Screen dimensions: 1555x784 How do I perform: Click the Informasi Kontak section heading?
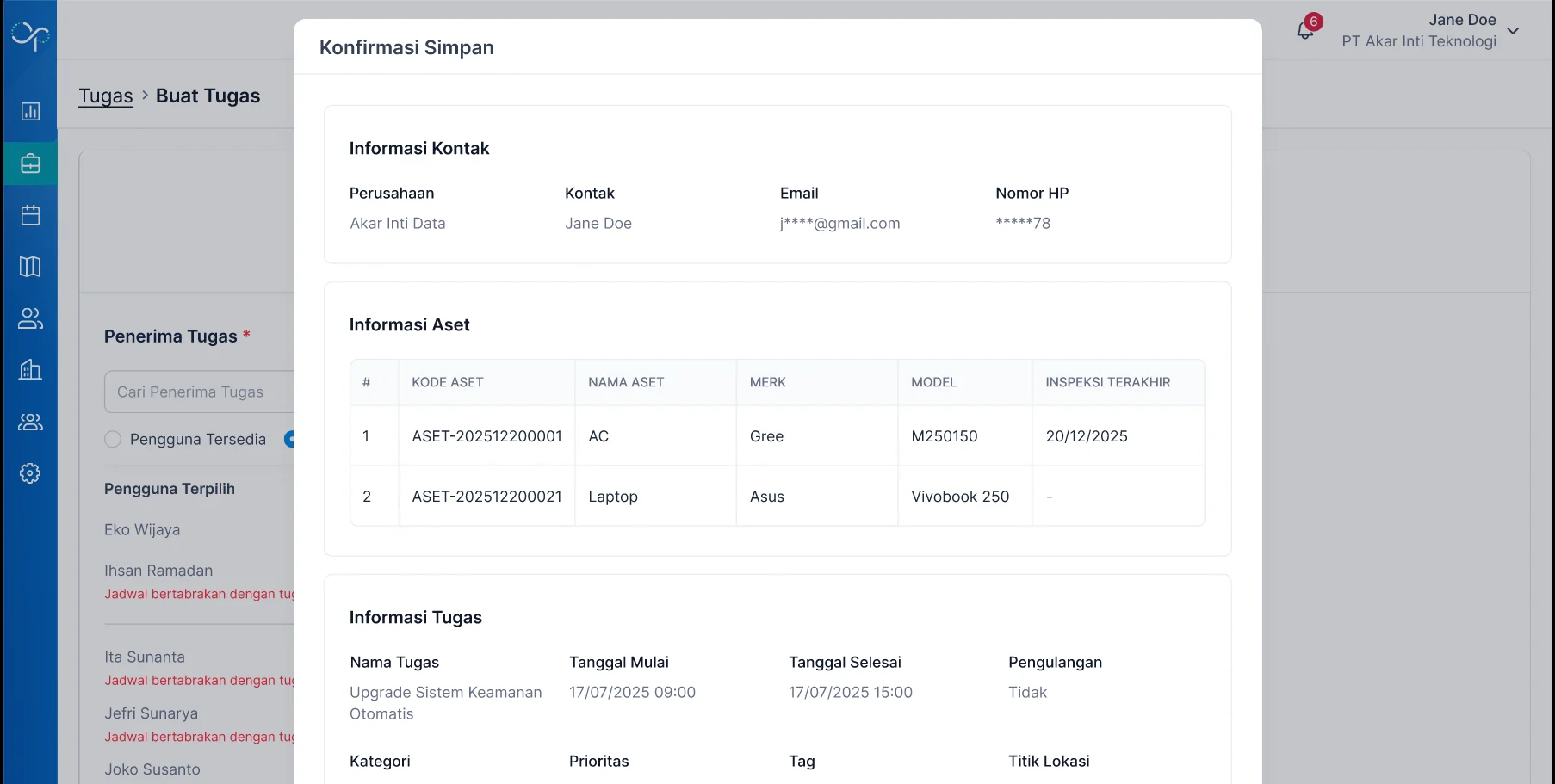[x=419, y=148]
